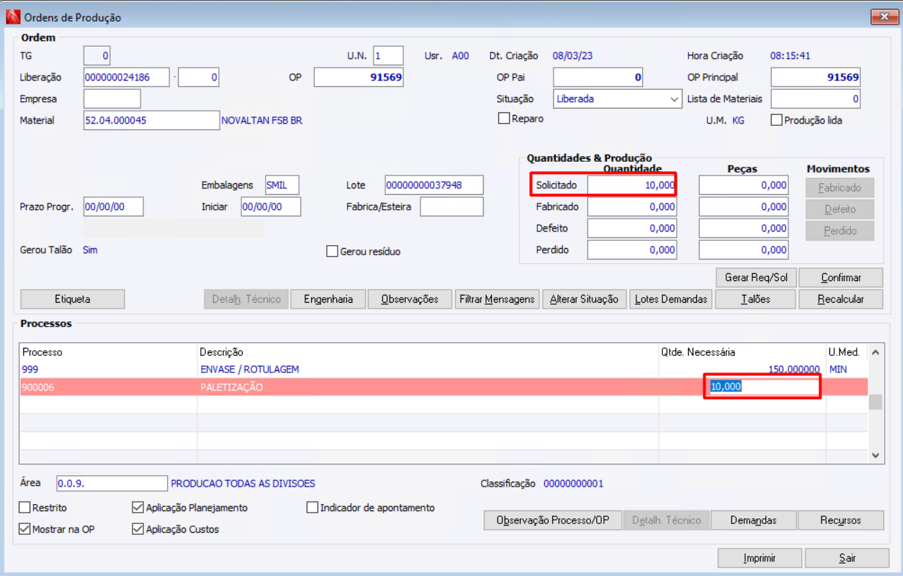Open Engenharia
This screenshot has width=903, height=576.
coord(328,299)
